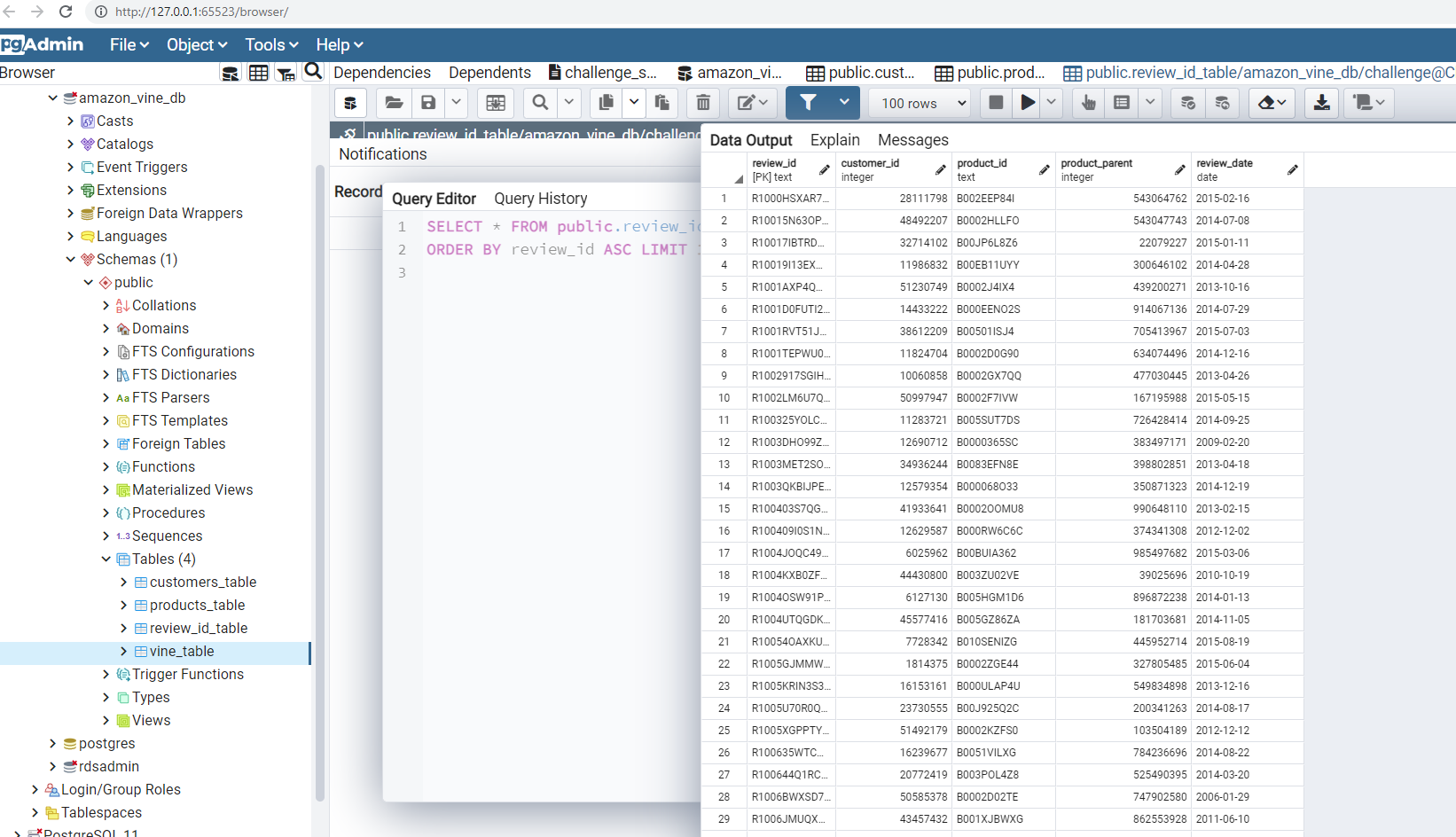The width and height of the screenshot is (1456, 837).
Task: Open the 100 rows limit dropdown
Action: point(920,103)
